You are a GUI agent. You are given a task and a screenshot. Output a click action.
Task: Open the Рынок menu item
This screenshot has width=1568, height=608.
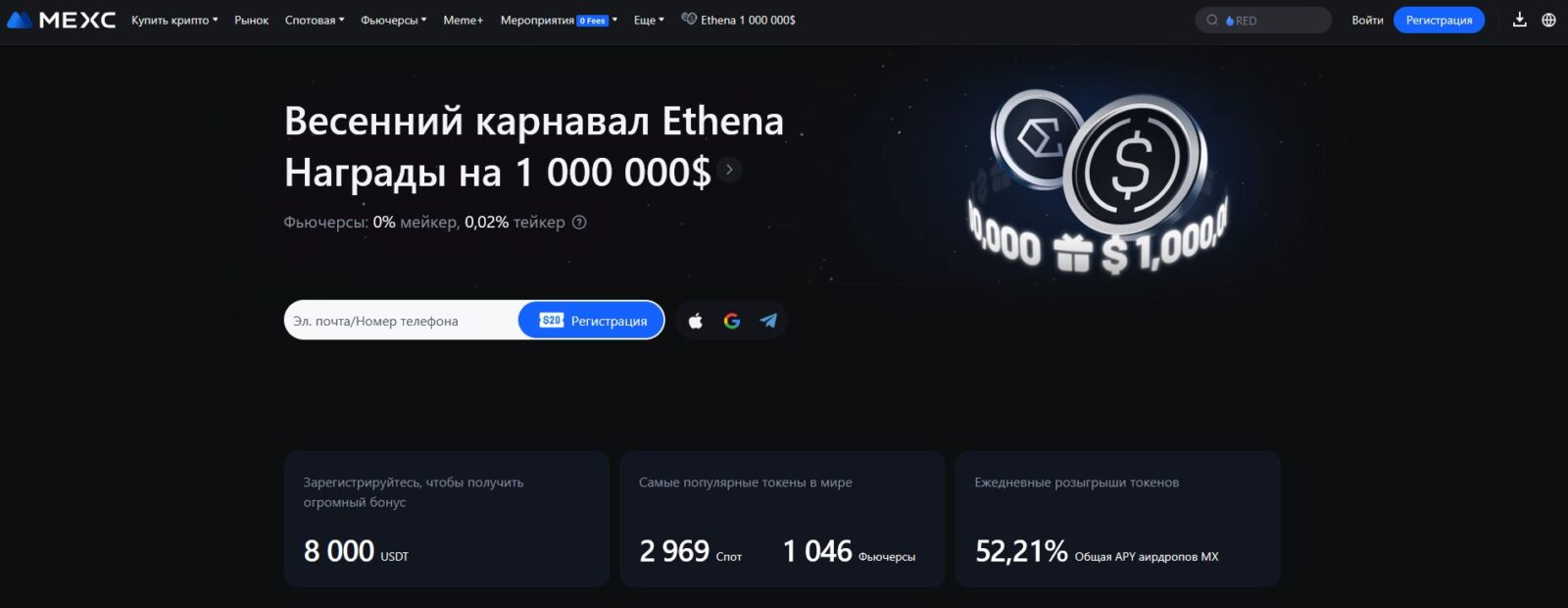[251, 20]
